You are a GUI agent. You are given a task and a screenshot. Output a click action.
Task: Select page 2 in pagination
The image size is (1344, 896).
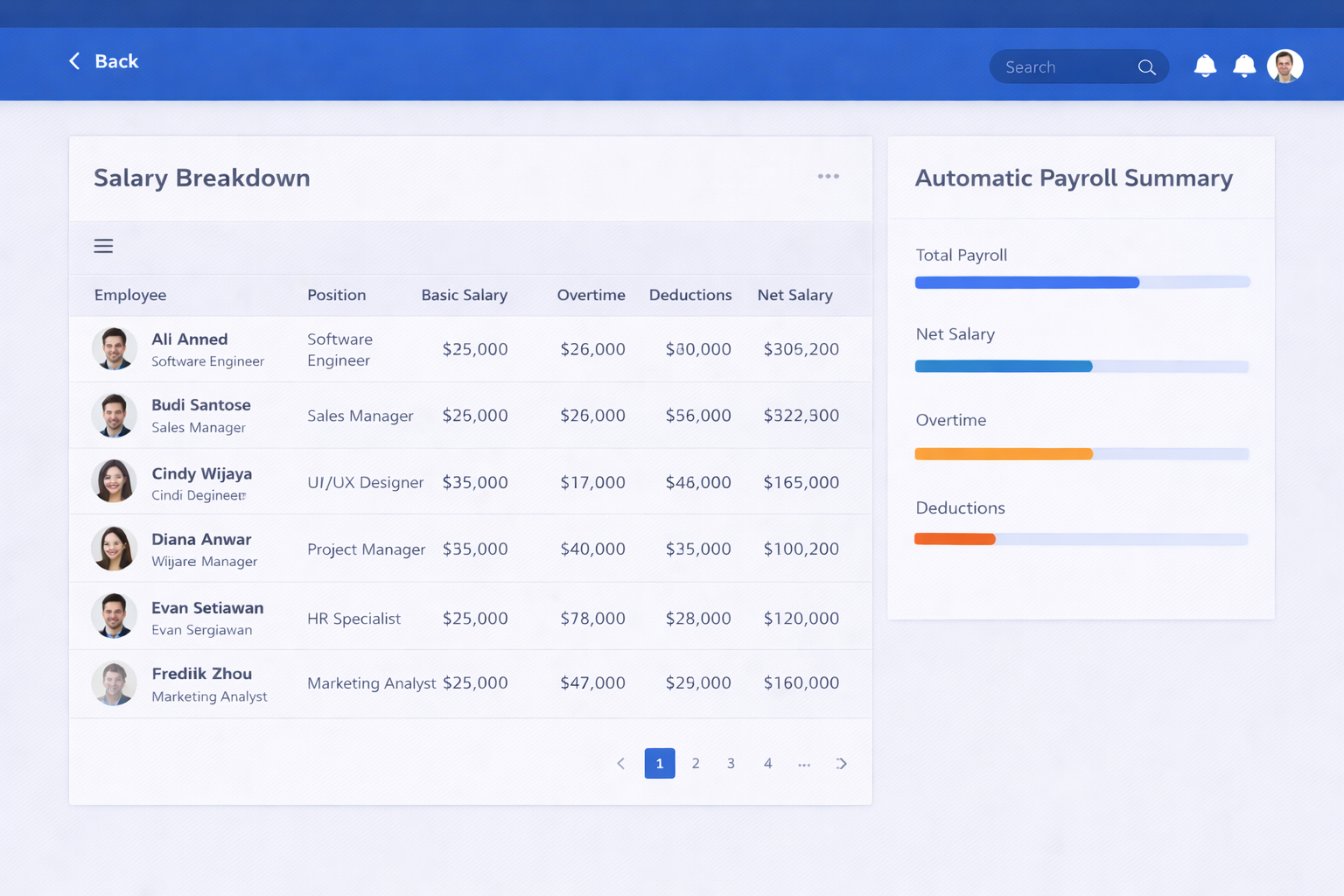696,764
